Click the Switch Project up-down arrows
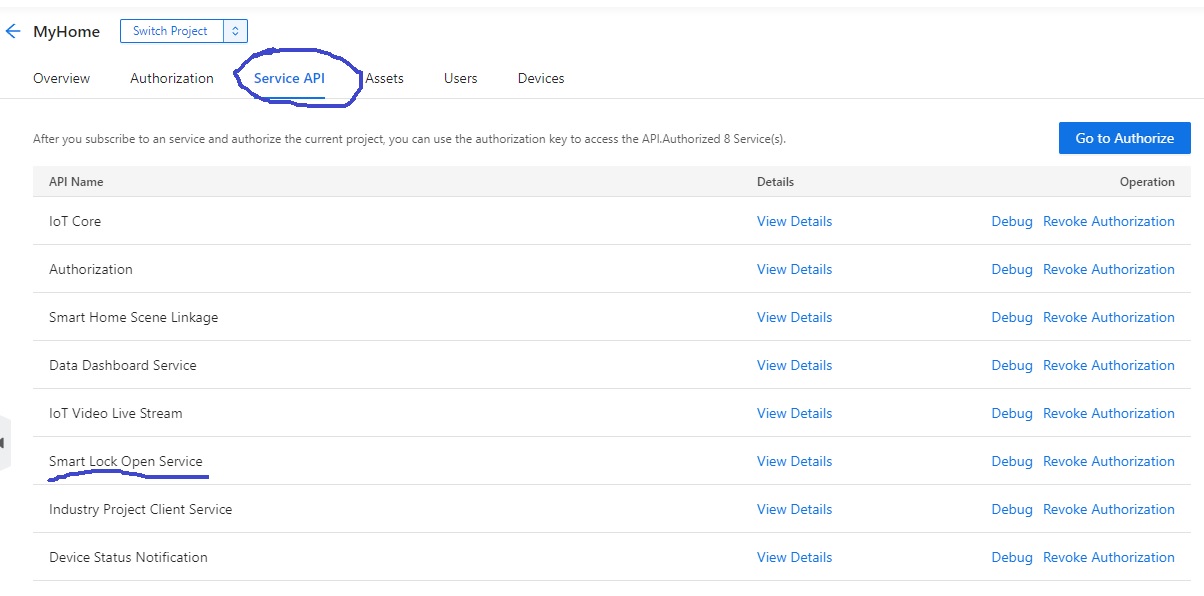This screenshot has width=1204, height=596. coord(235,31)
